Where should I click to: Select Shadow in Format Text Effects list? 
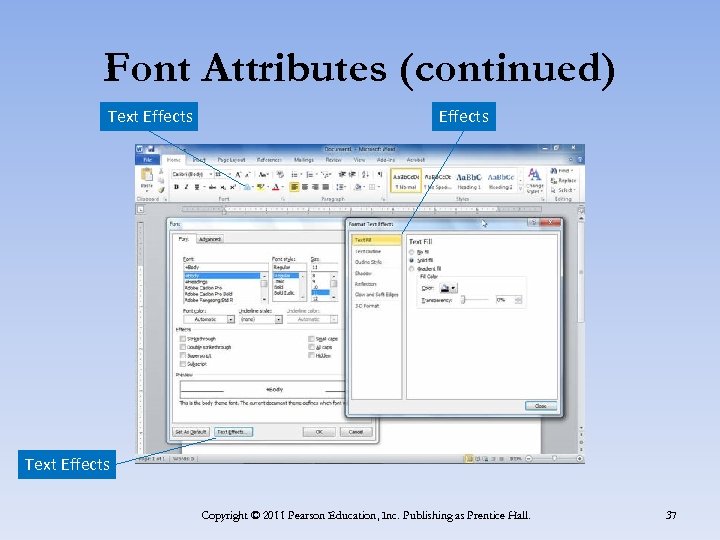coord(363,273)
